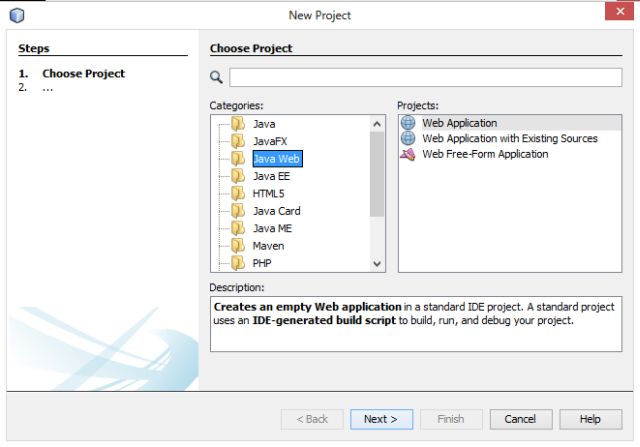Click the Java Web folder icon
The height and width of the screenshot is (447, 640).
click(238, 158)
